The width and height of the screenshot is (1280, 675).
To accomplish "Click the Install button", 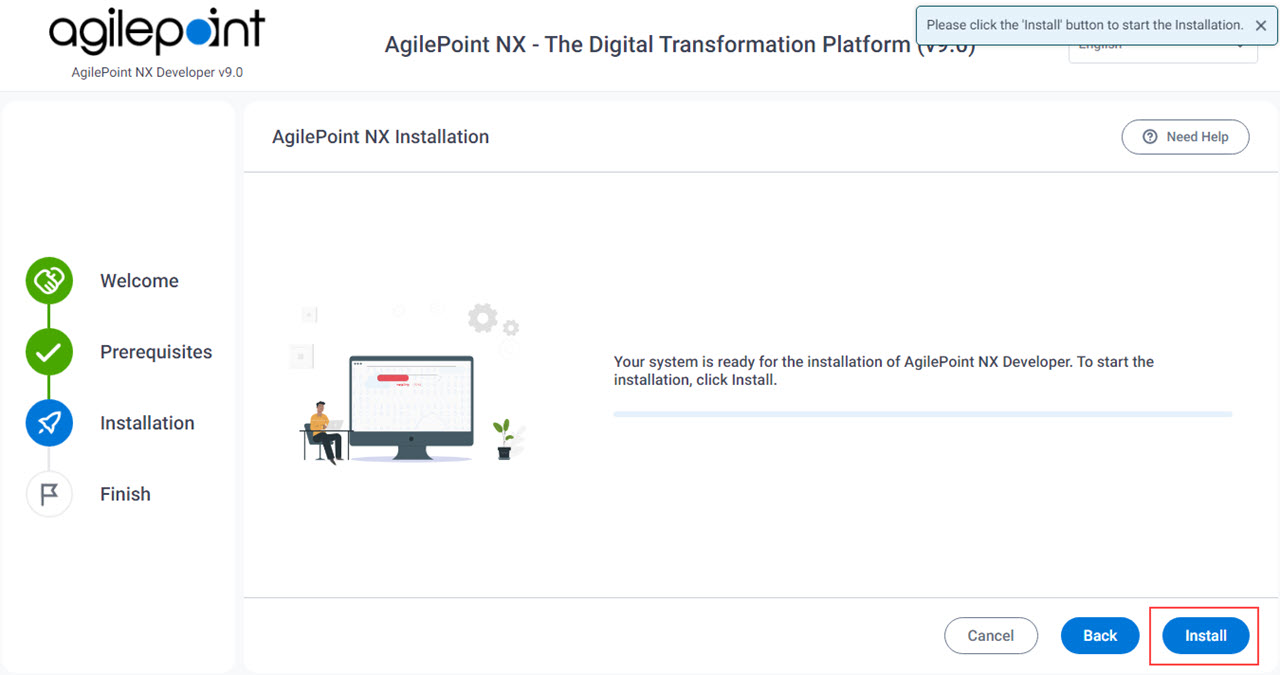I will [1205, 636].
